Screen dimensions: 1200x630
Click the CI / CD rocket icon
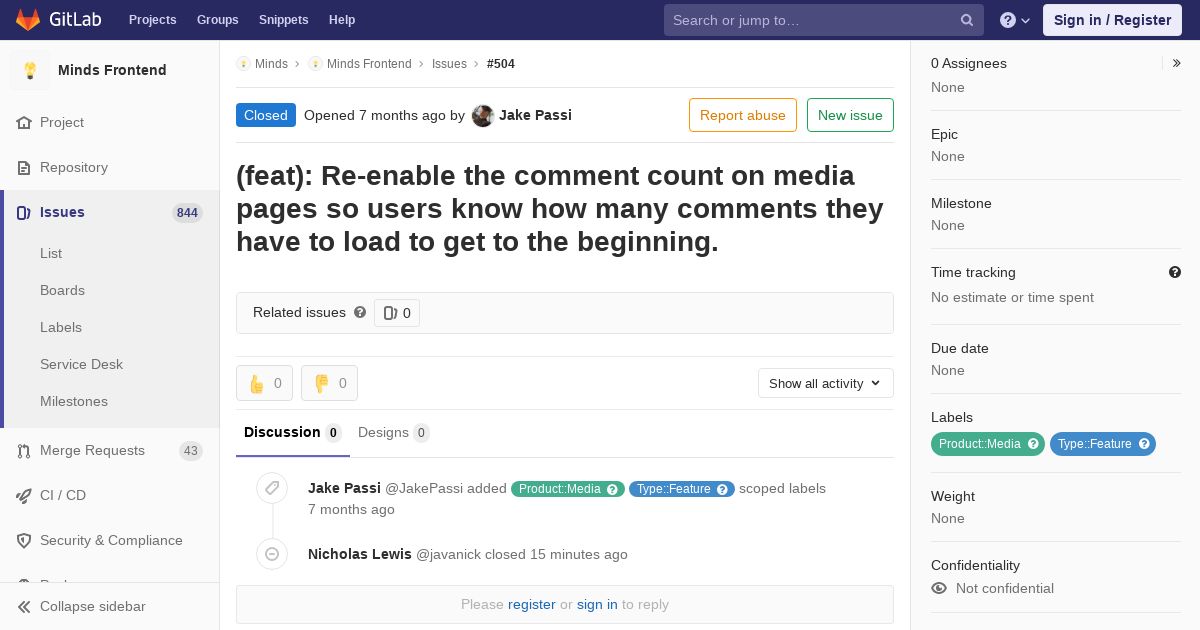[x=24, y=495]
